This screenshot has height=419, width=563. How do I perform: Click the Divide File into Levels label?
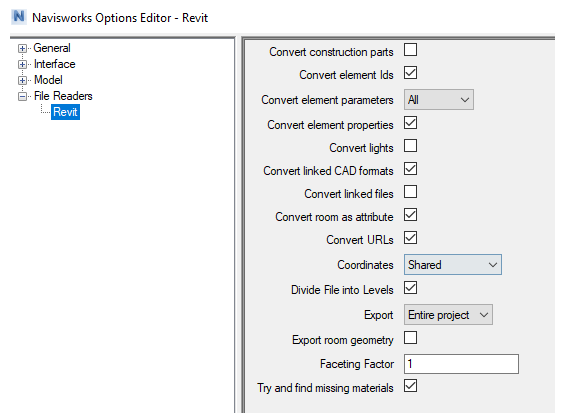342,290
